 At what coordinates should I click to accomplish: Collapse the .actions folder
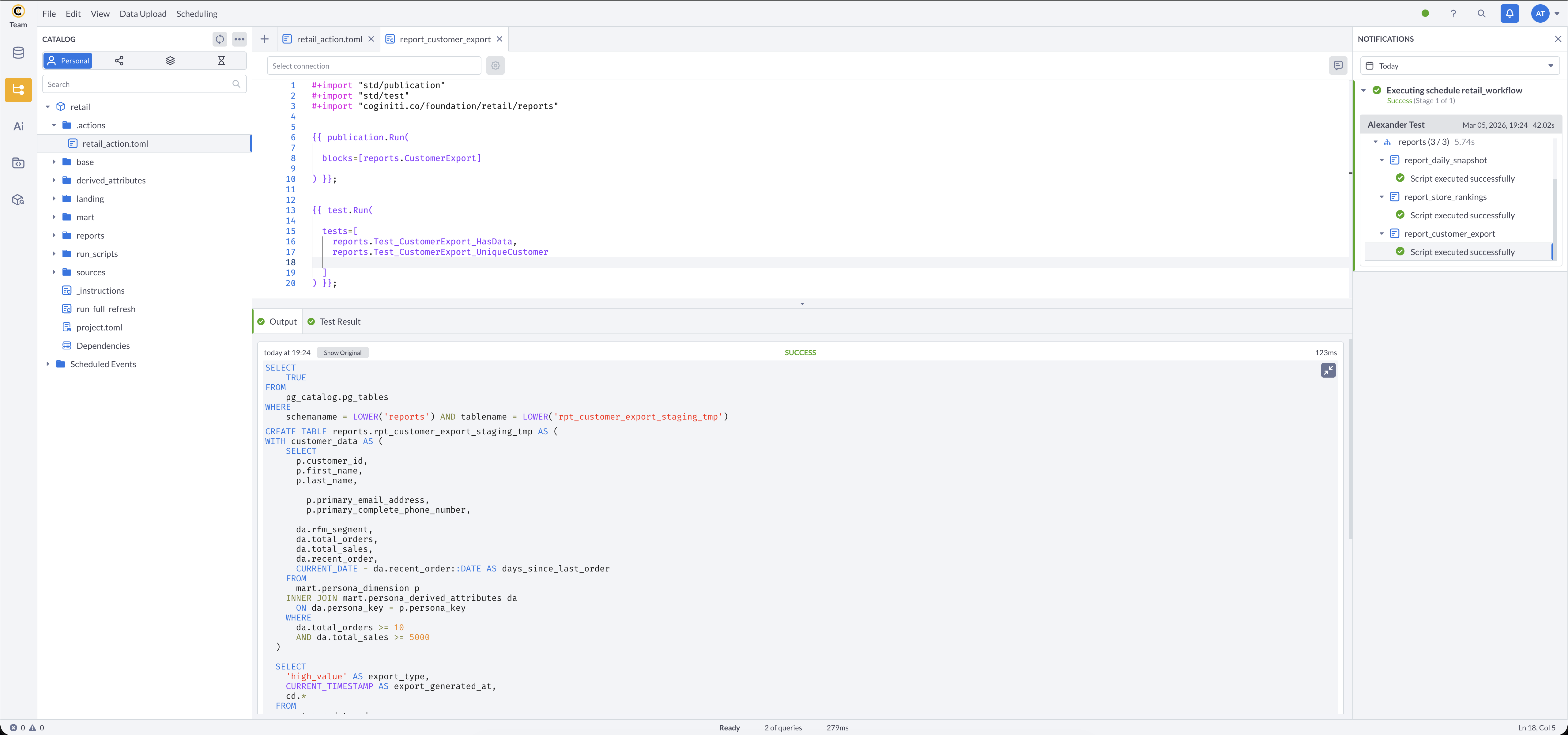(x=54, y=125)
